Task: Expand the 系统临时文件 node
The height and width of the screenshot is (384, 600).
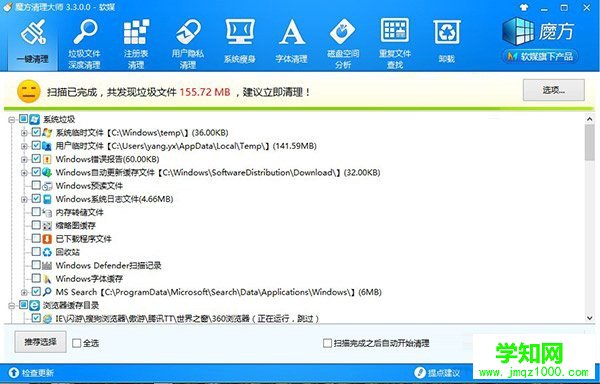Action: coord(24,133)
